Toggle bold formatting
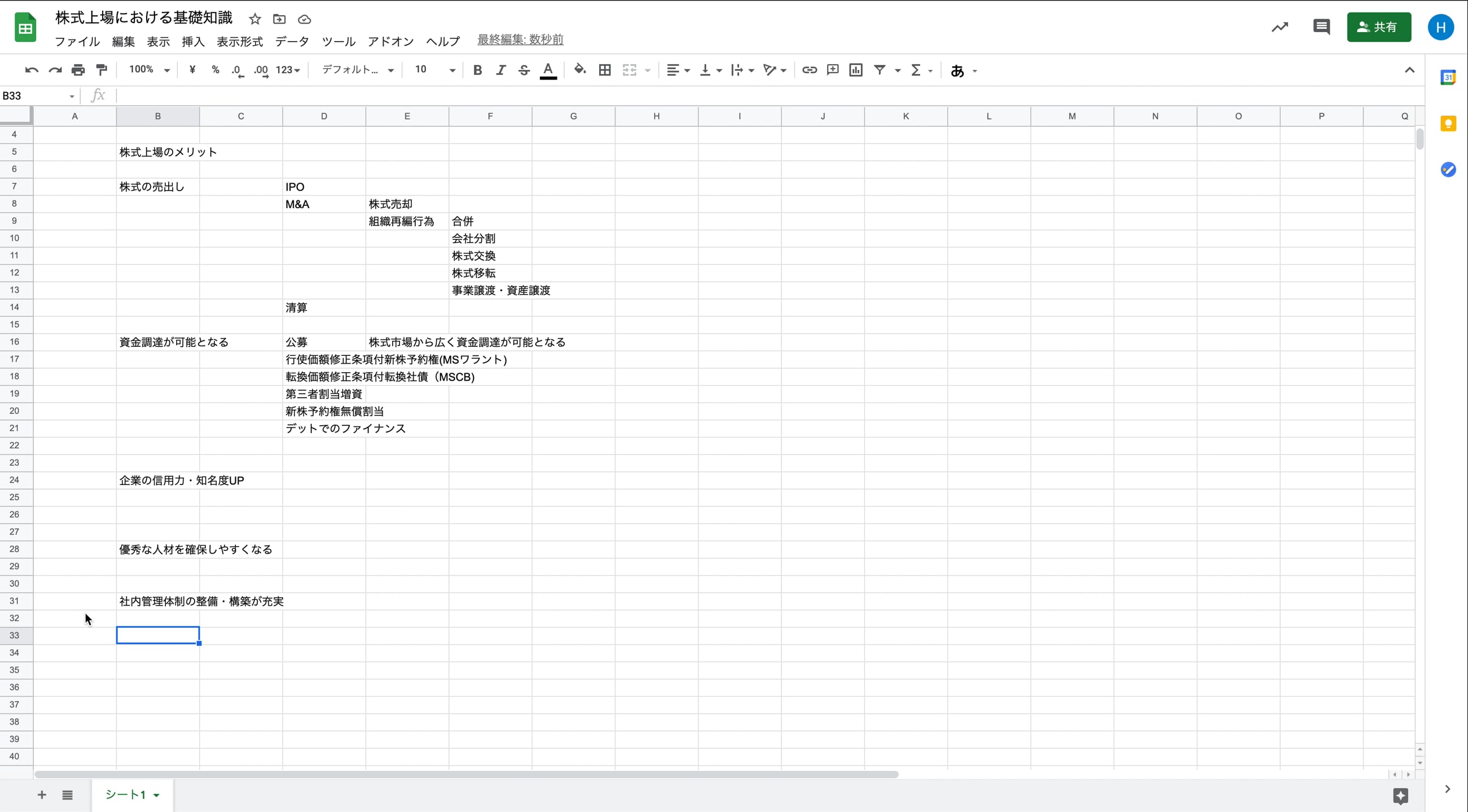The image size is (1468, 812). point(477,70)
